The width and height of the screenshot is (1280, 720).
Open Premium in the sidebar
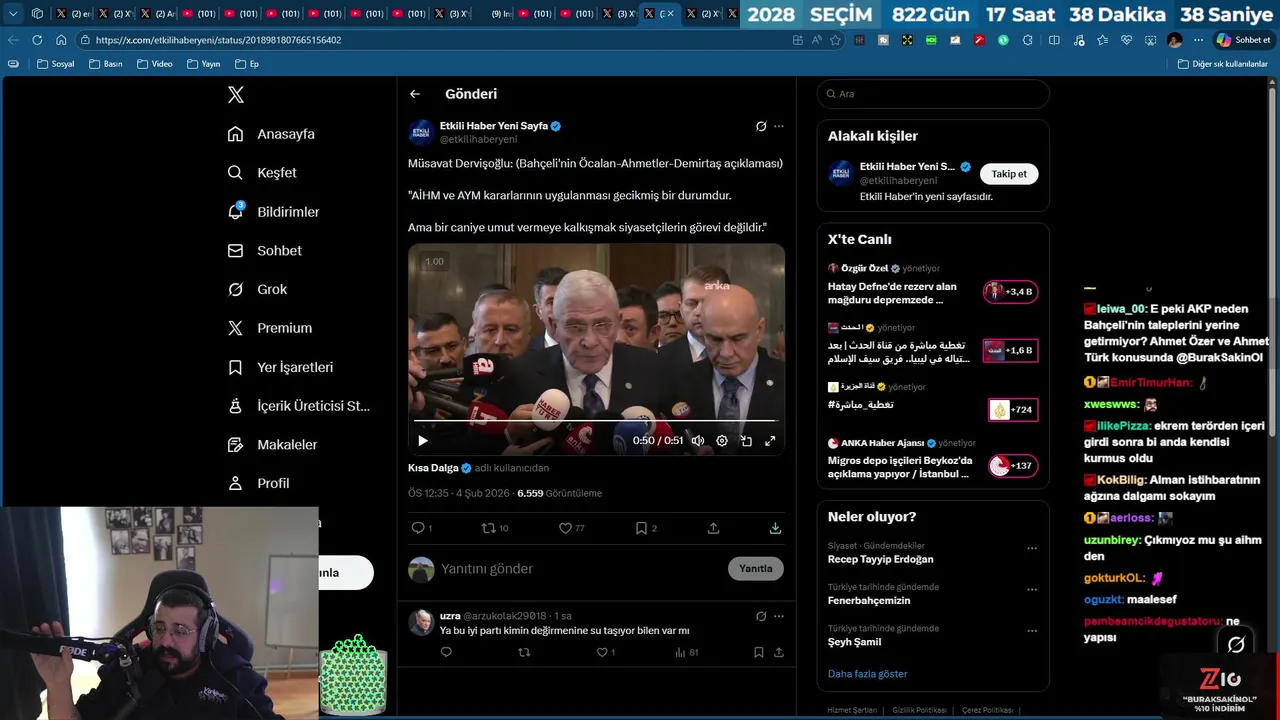tap(269, 328)
